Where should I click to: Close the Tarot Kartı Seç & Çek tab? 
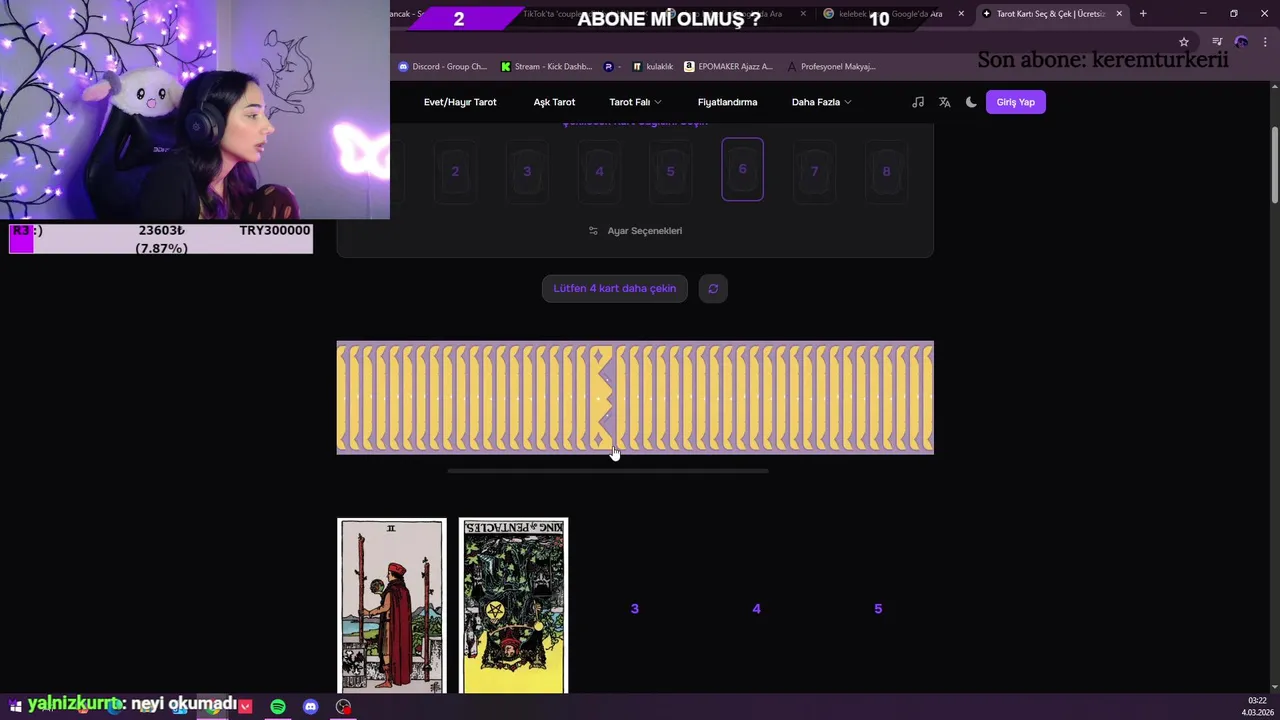[x=1119, y=14]
